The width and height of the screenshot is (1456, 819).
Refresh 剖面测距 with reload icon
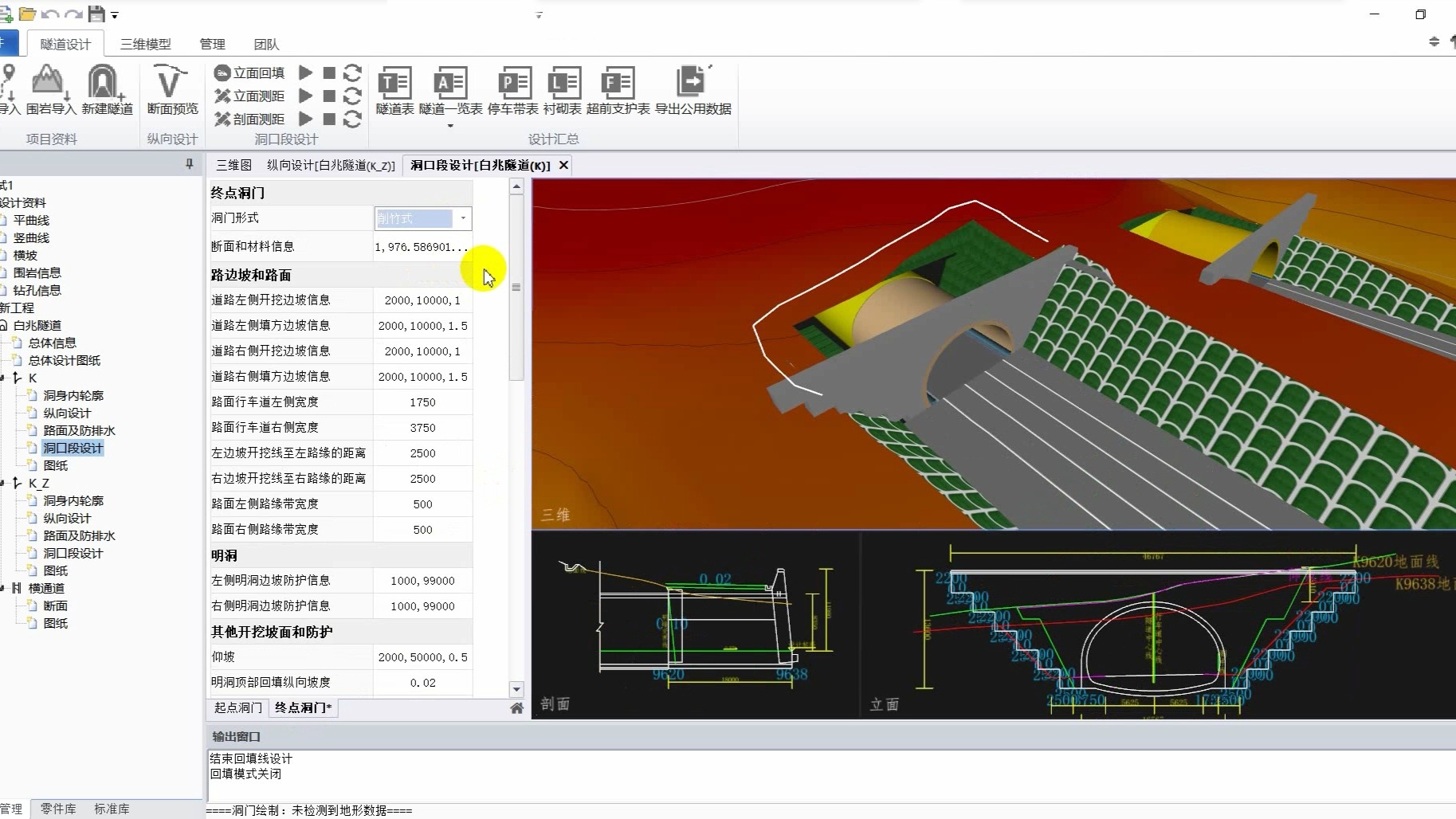click(352, 120)
